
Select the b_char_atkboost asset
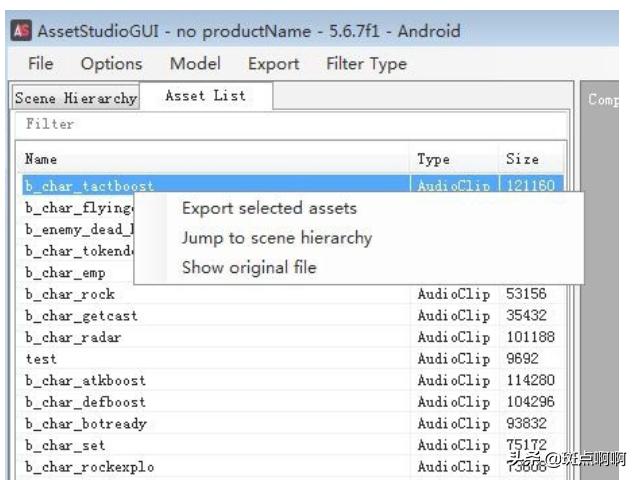click(85, 380)
